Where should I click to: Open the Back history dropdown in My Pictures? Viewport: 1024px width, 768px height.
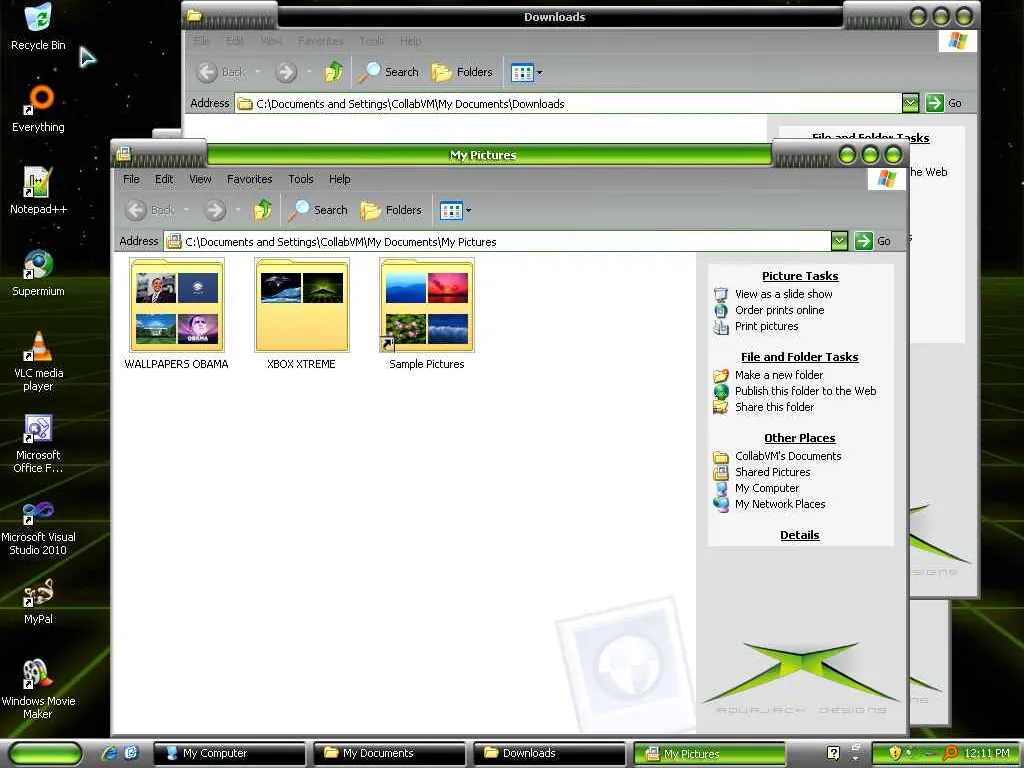(186, 210)
